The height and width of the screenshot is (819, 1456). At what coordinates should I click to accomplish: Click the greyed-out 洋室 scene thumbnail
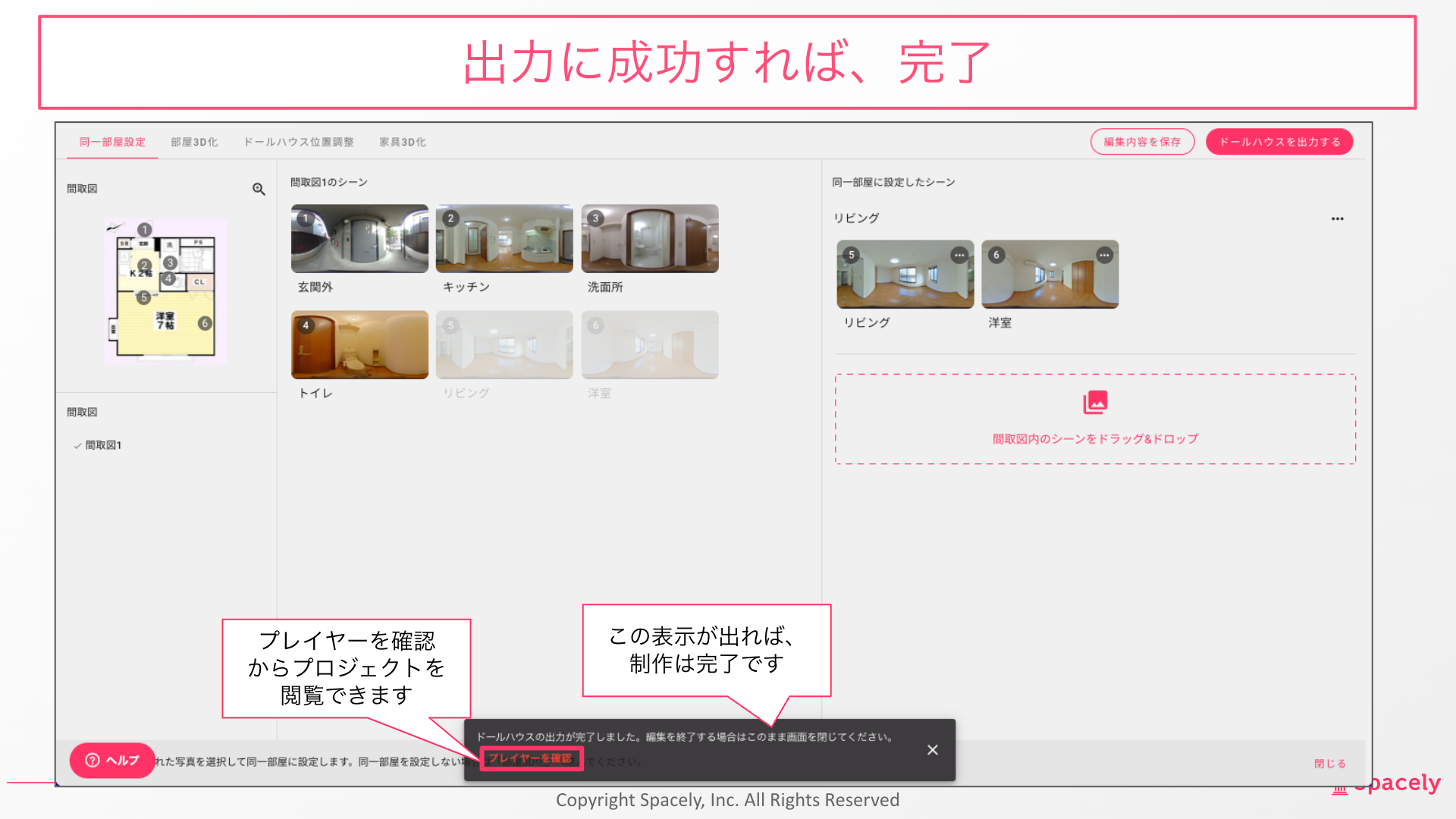(x=650, y=344)
